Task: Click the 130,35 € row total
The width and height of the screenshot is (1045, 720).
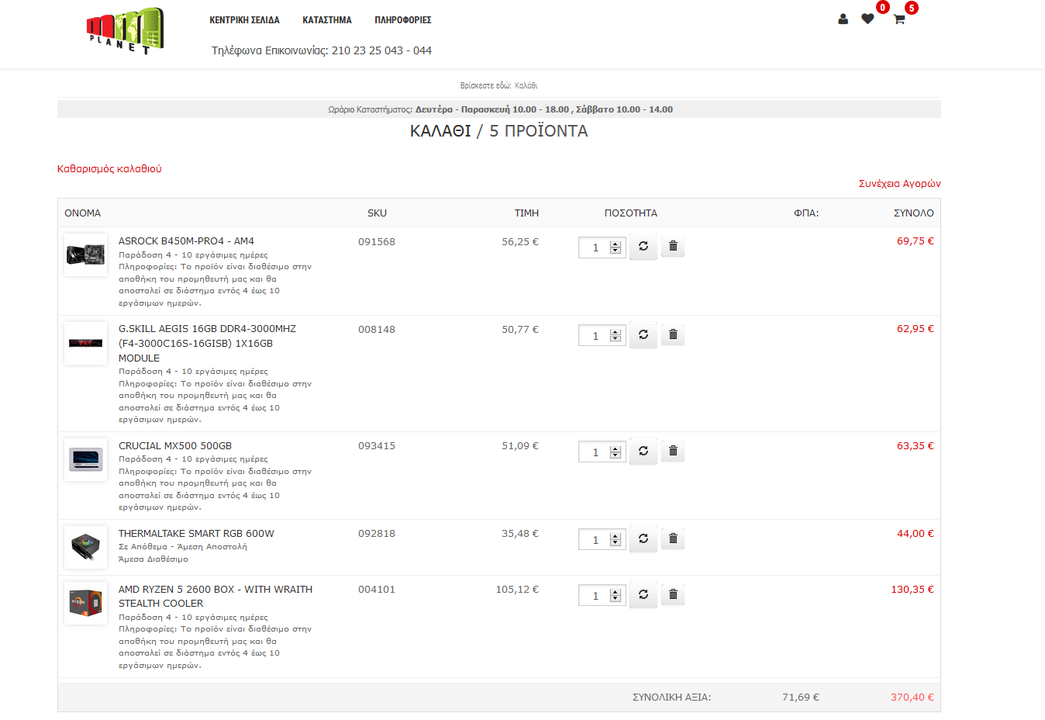Action: tap(912, 589)
